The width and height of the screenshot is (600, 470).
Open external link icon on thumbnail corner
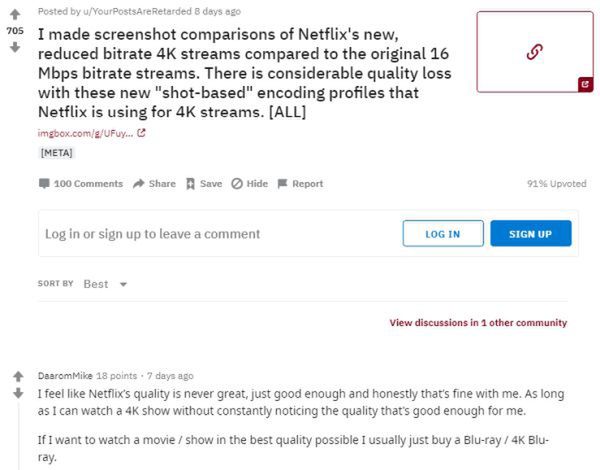point(585,85)
